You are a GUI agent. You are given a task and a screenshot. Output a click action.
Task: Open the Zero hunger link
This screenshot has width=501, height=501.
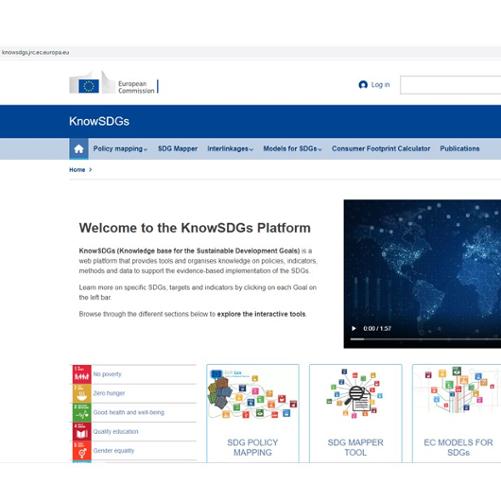[x=109, y=393]
